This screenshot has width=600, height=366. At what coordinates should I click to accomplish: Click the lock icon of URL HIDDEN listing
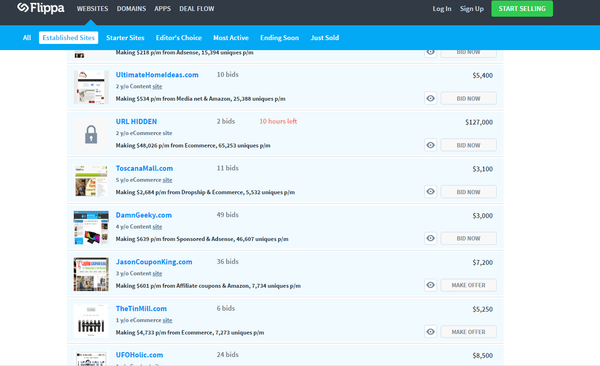91,134
